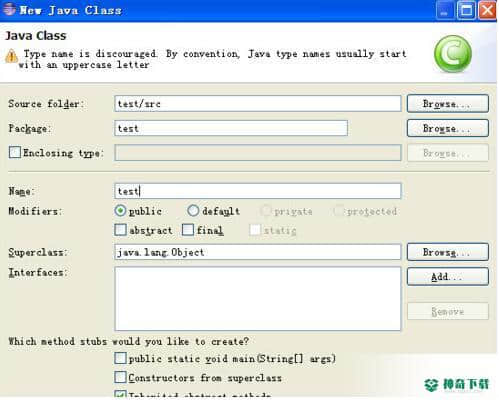
Task: Select the default modifier radio button
Action: pyautogui.click(x=193, y=211)
